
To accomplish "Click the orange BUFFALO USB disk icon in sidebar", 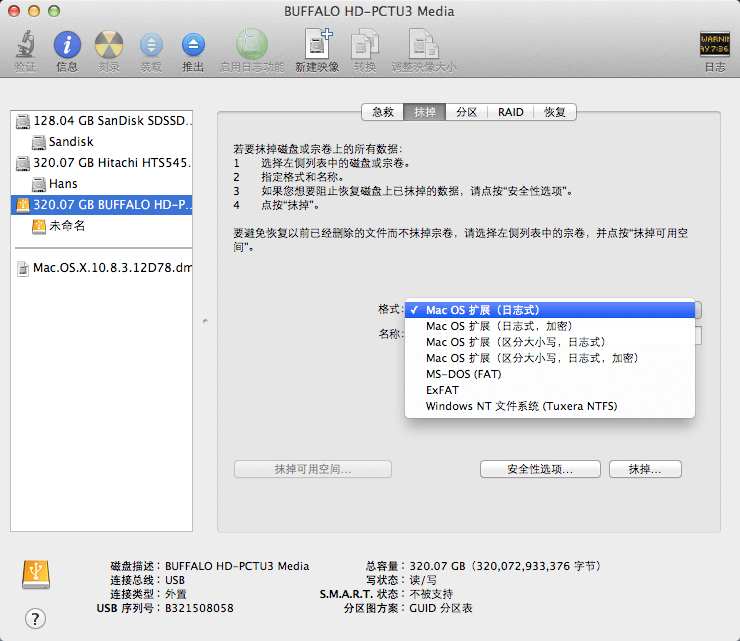I will click(x=23, y=205).
